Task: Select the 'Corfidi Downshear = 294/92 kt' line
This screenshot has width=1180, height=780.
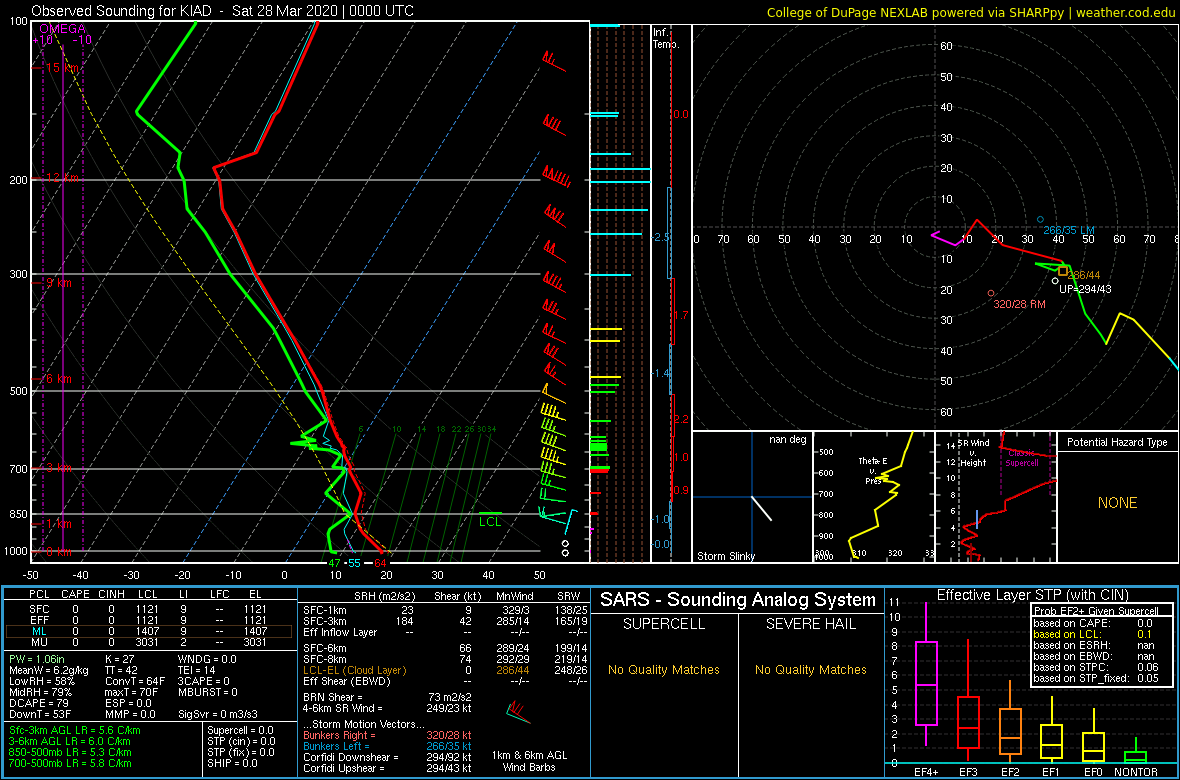Action: pos(387,757)
